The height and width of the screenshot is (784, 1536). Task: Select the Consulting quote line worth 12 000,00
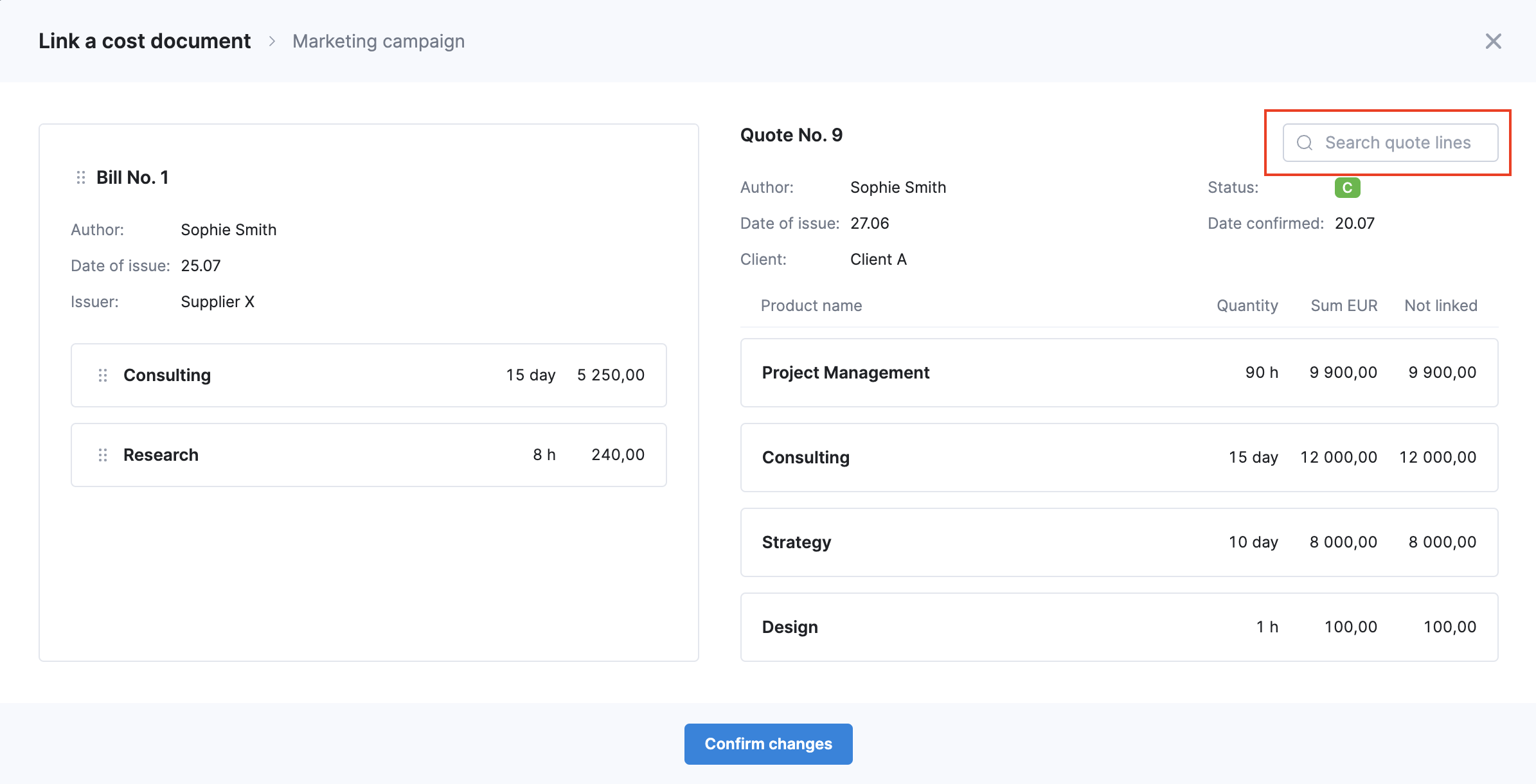tap(1119, 458)
